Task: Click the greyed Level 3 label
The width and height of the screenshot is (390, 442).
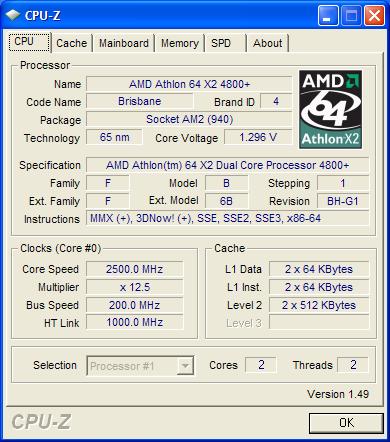Action: pyautogui.click(x=244, y=323)
